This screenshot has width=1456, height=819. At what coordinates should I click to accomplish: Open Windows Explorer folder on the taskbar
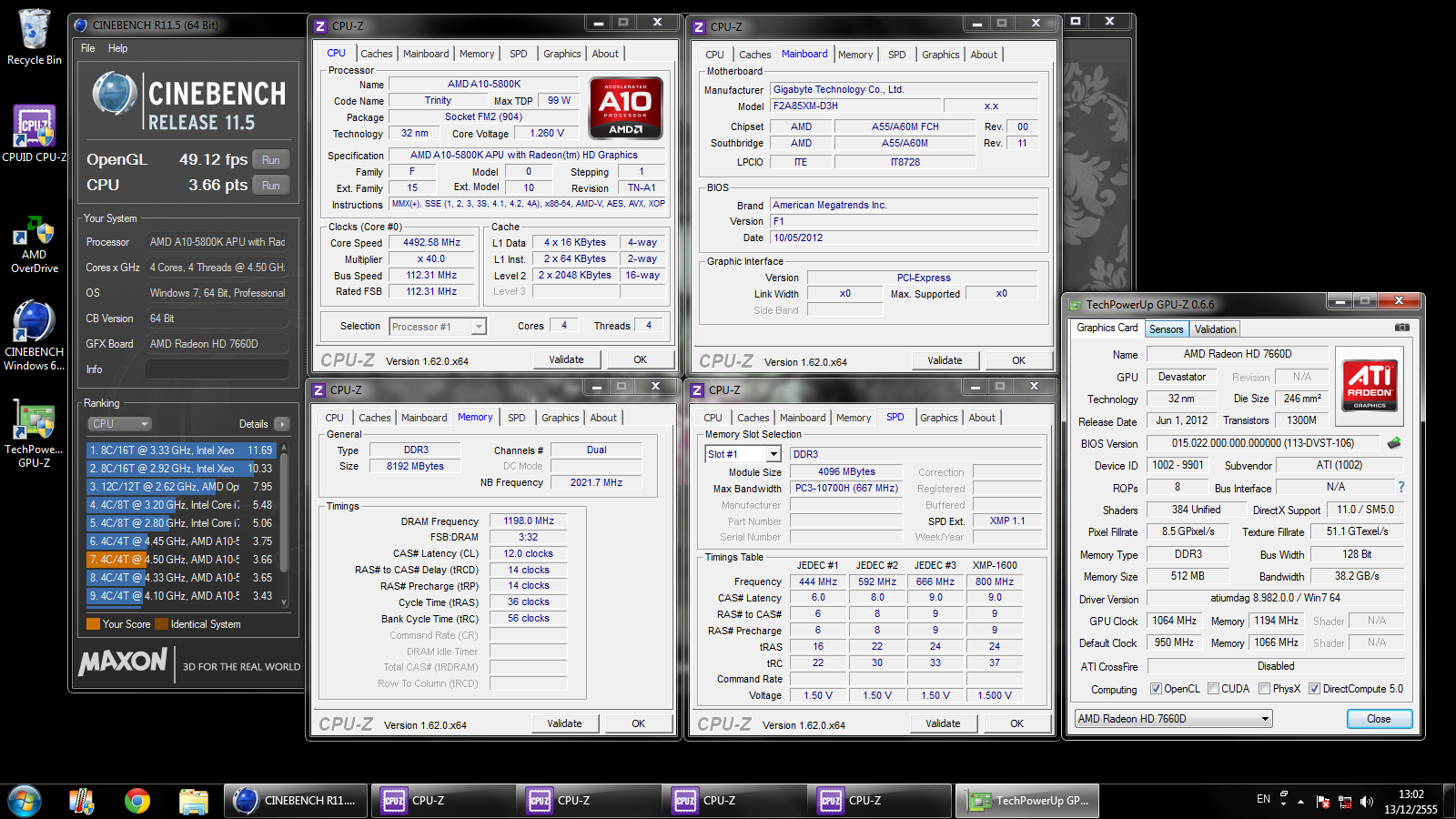pos(193,801)
